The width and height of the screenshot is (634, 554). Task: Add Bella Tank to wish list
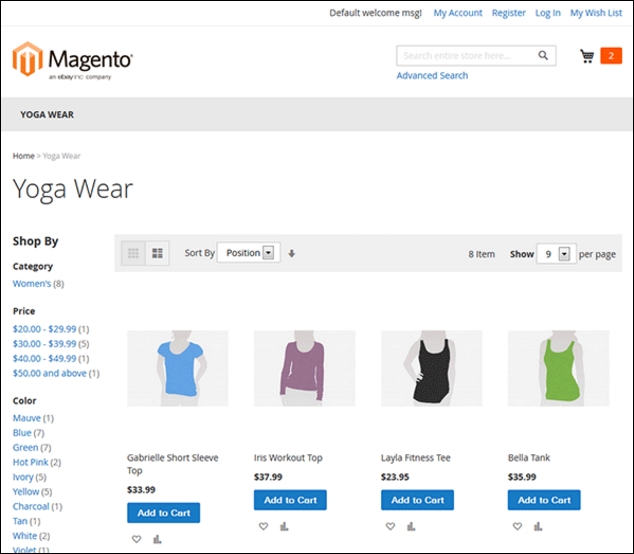[x=518, y=526]
